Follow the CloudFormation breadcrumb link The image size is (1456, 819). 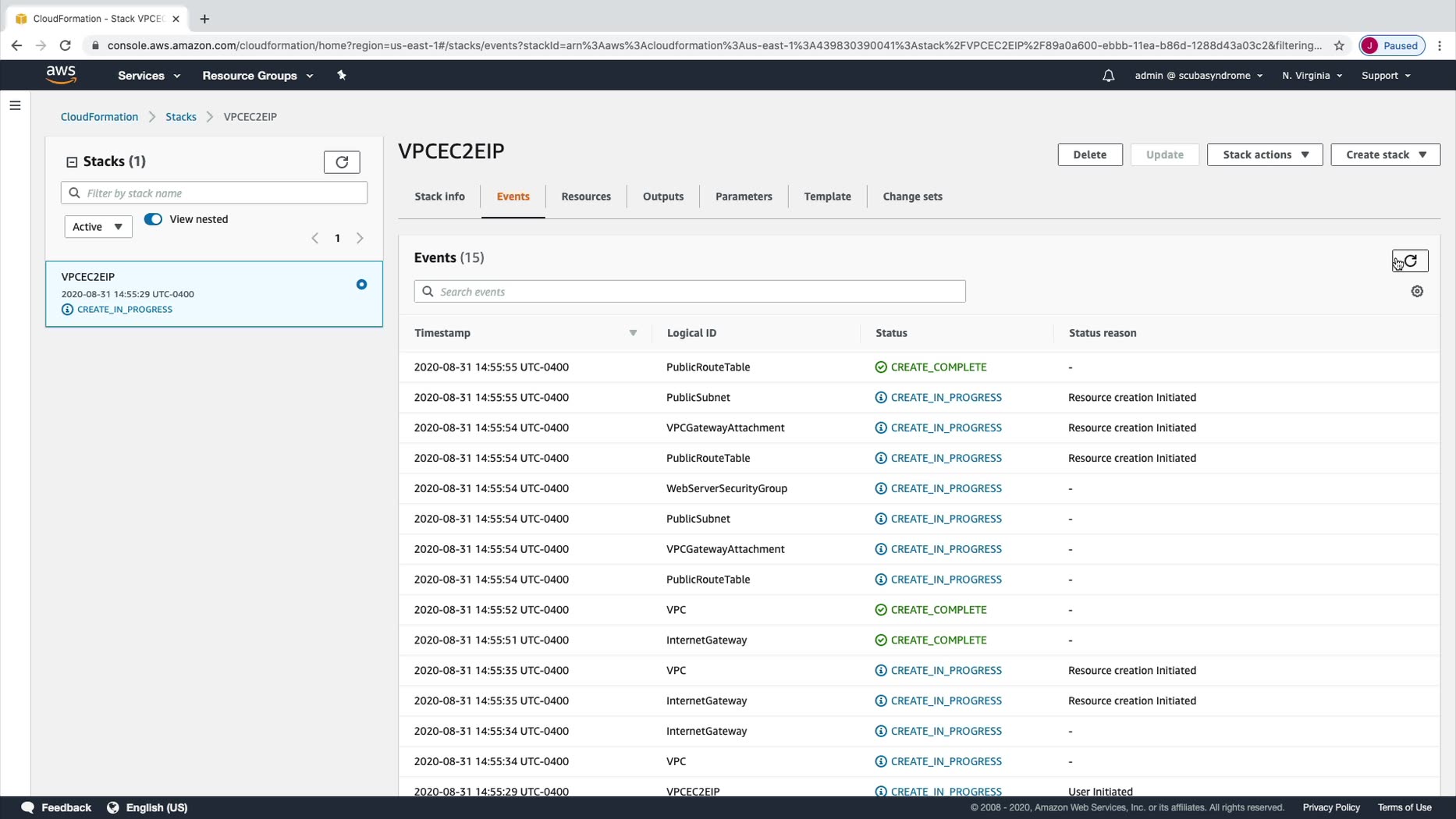[x=99, y=117]
